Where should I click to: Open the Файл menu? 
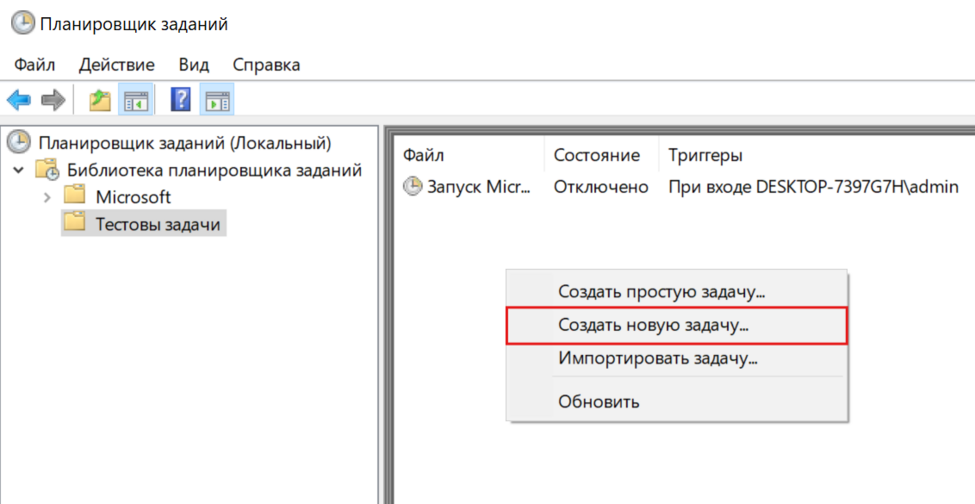[34, 65]
